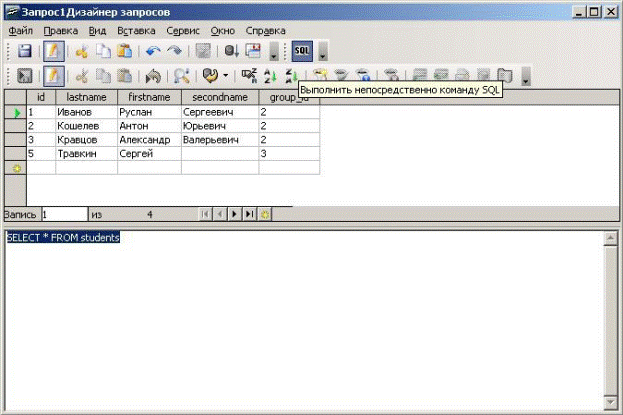Image resolution: width=623 pixels, height=415 pixels.
Task: Click the SQL editor scrollbar down arrow
Action: pos(610,403)
